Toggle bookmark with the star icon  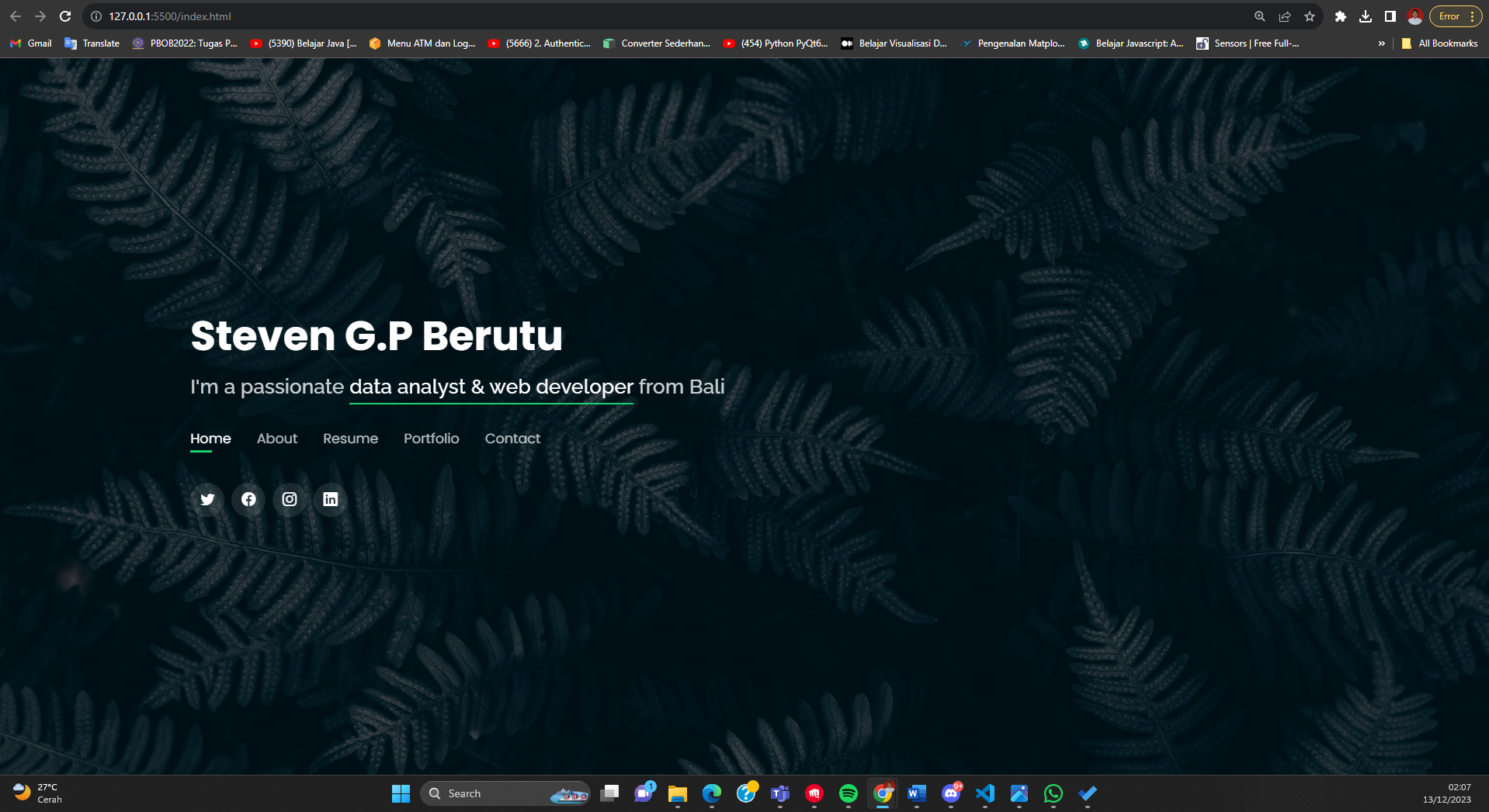click(x=1309, y=16)
